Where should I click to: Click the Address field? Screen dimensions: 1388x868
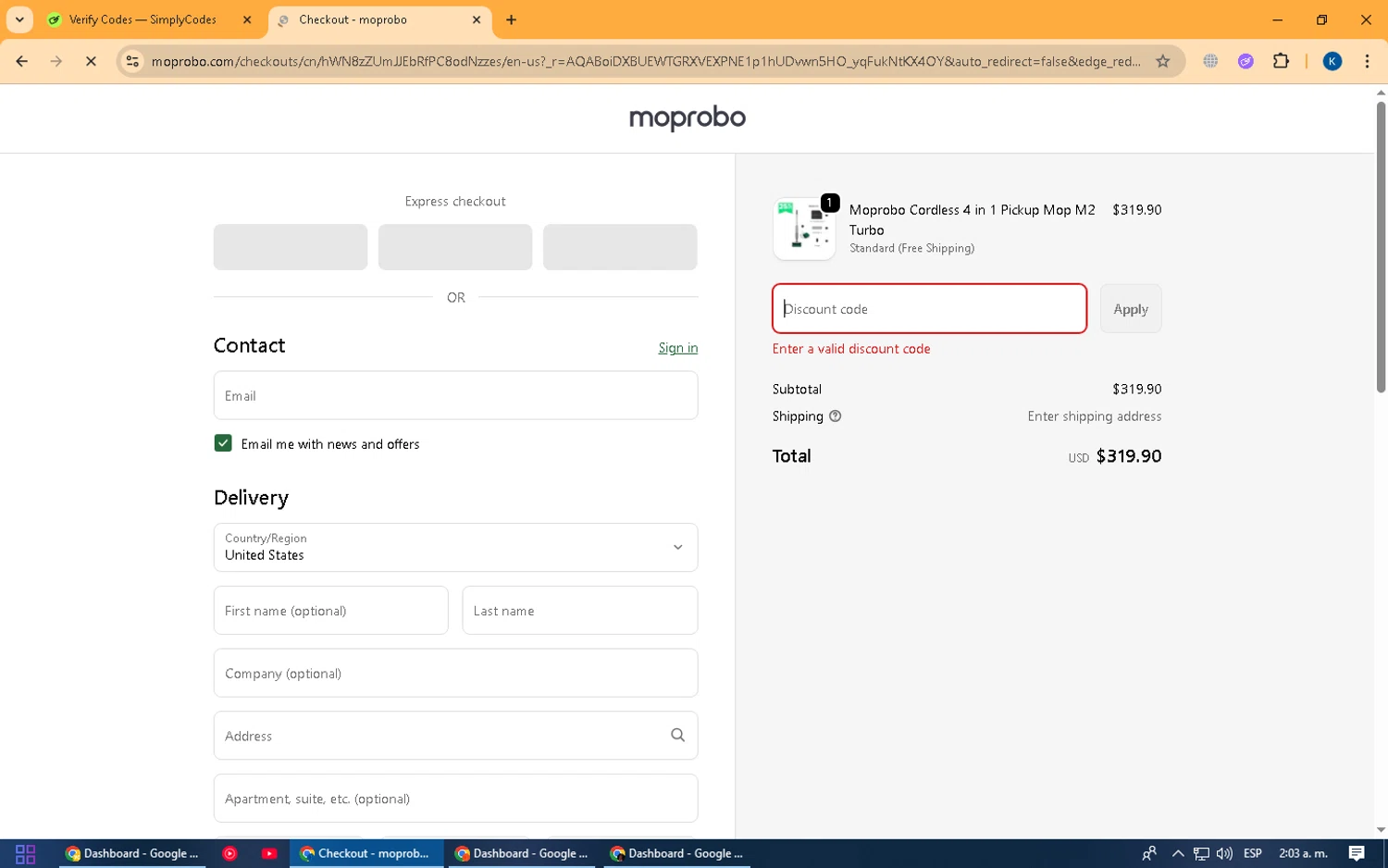455,736
